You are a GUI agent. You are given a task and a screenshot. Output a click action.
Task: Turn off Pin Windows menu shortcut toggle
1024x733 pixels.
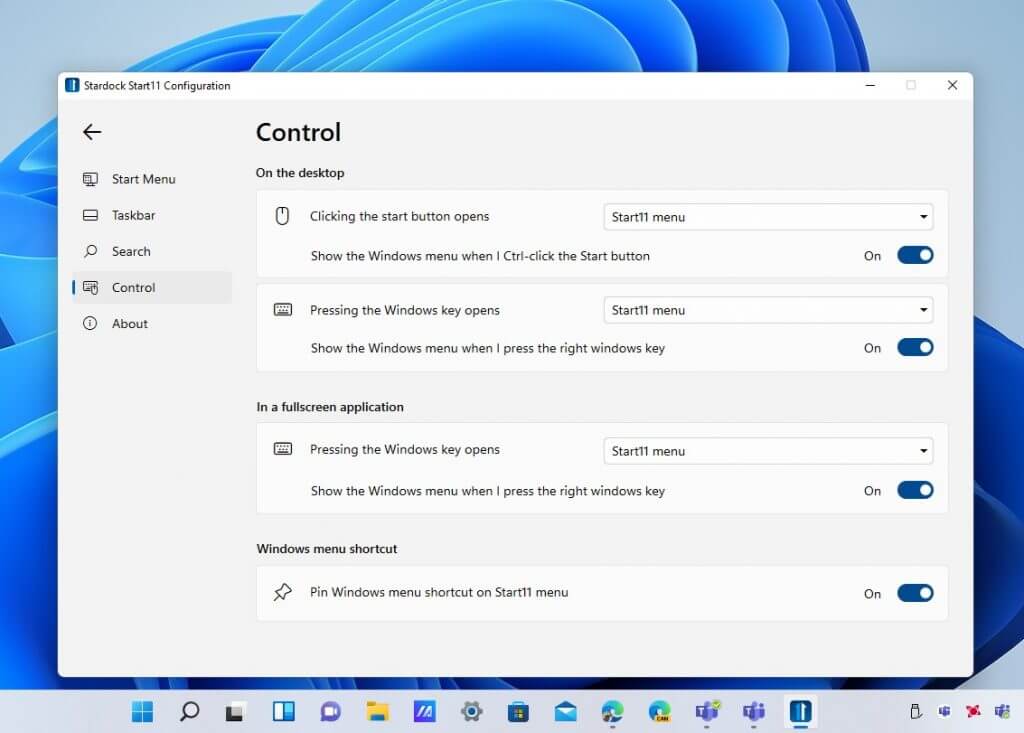915,593
